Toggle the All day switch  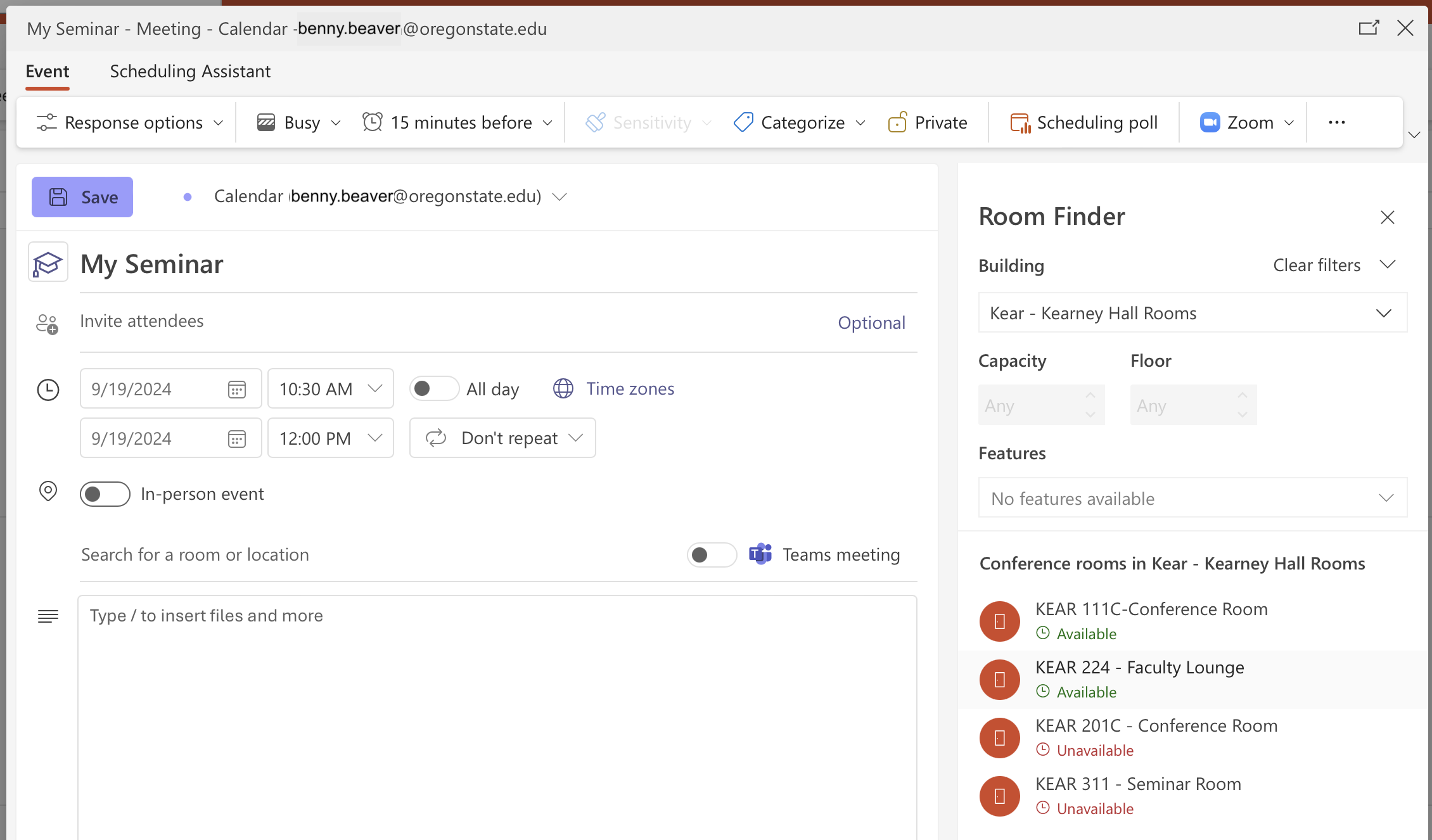pos(434,388)
